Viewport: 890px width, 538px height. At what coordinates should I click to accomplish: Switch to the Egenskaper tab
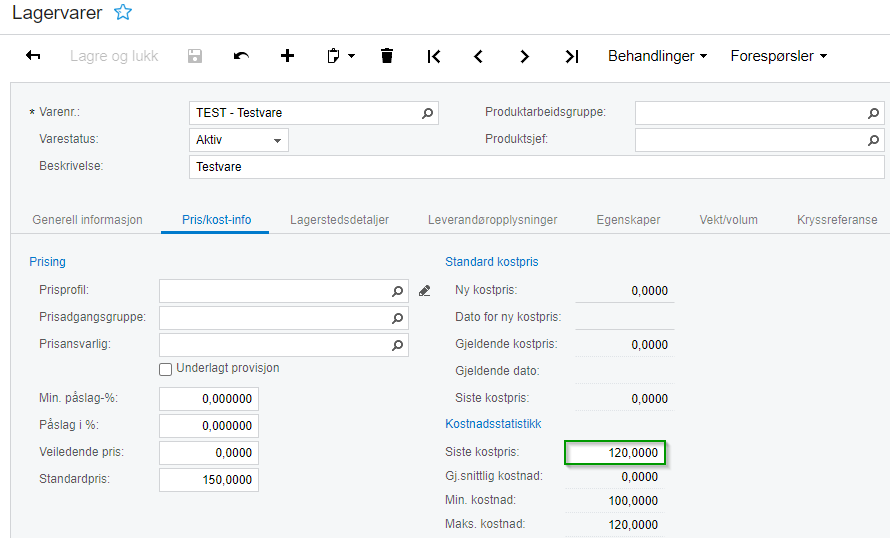click(628, 220)
